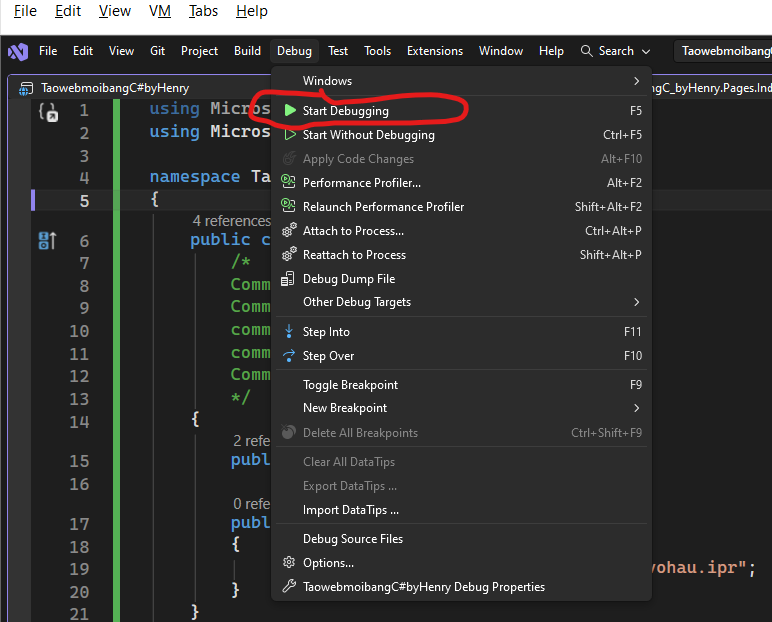This screenshot has width=772, height=622.
Task: Select Import DataTips menu entry
Action: 351,510
